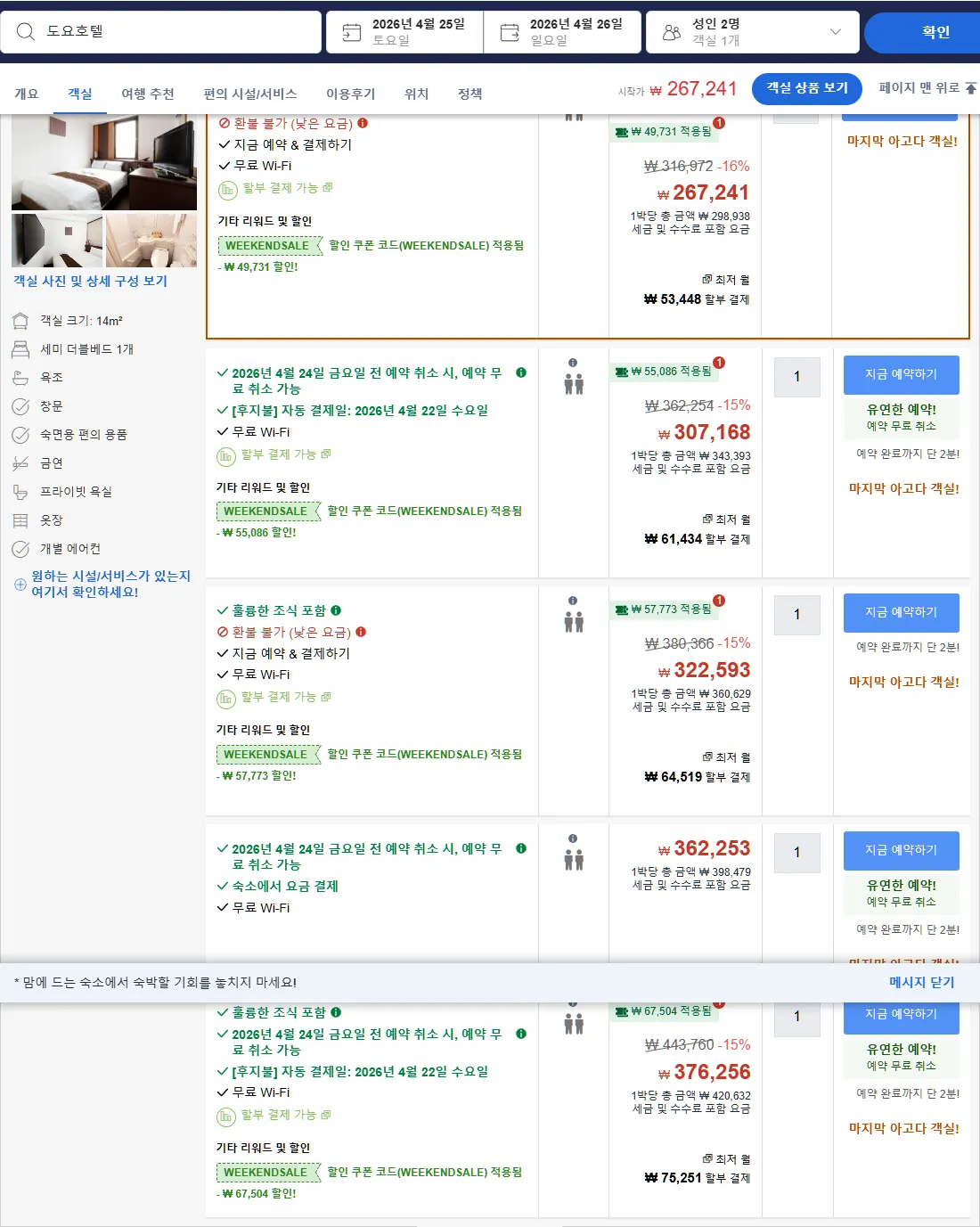Click info icon next to 훌륭한 조식 포함 in ₩322,593 offer
The height and width of the screenshot is (1227, 980).
click(336, 610)
